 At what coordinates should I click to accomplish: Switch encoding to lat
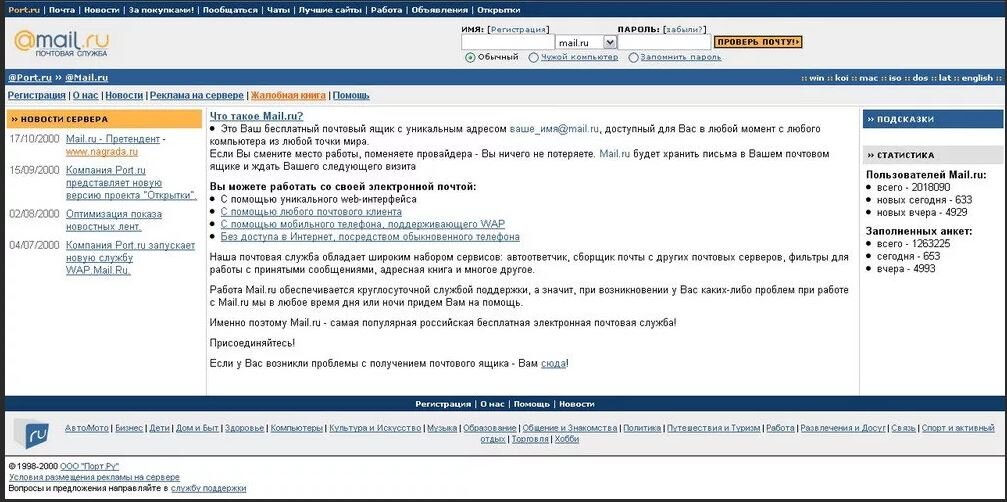[945, 78]
